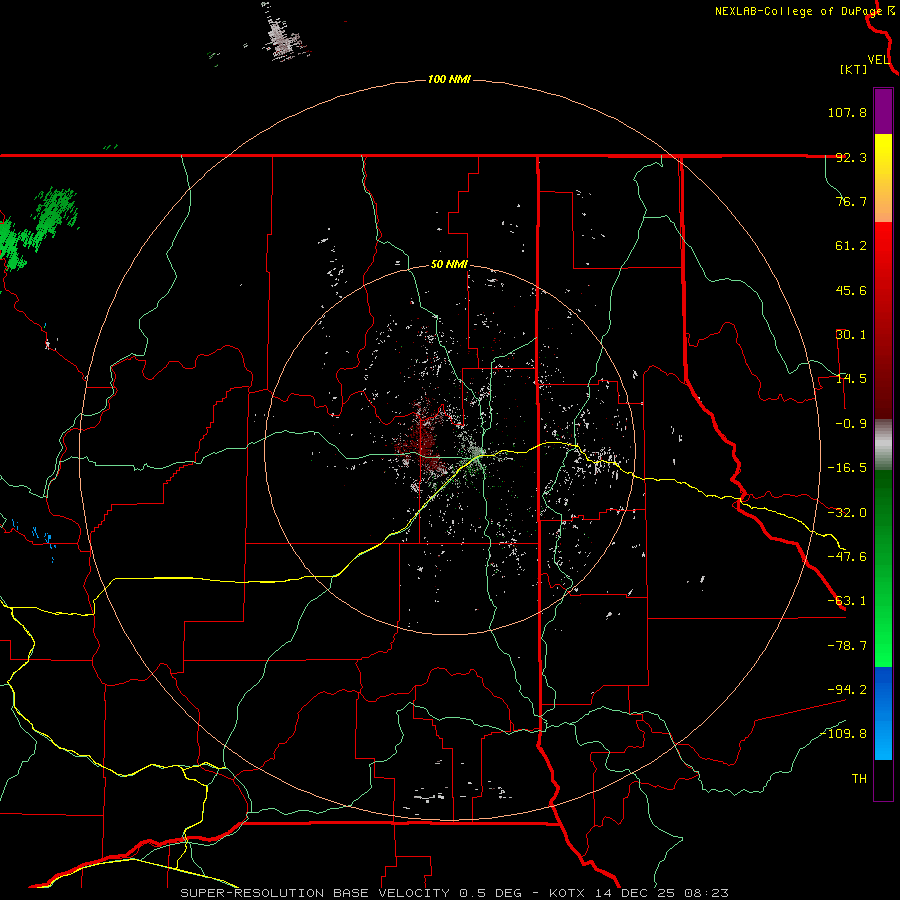Image resolution: width=900 pixels, height=900 pixels.
Task: Click the VEL legend title
Action: (878, 60)
